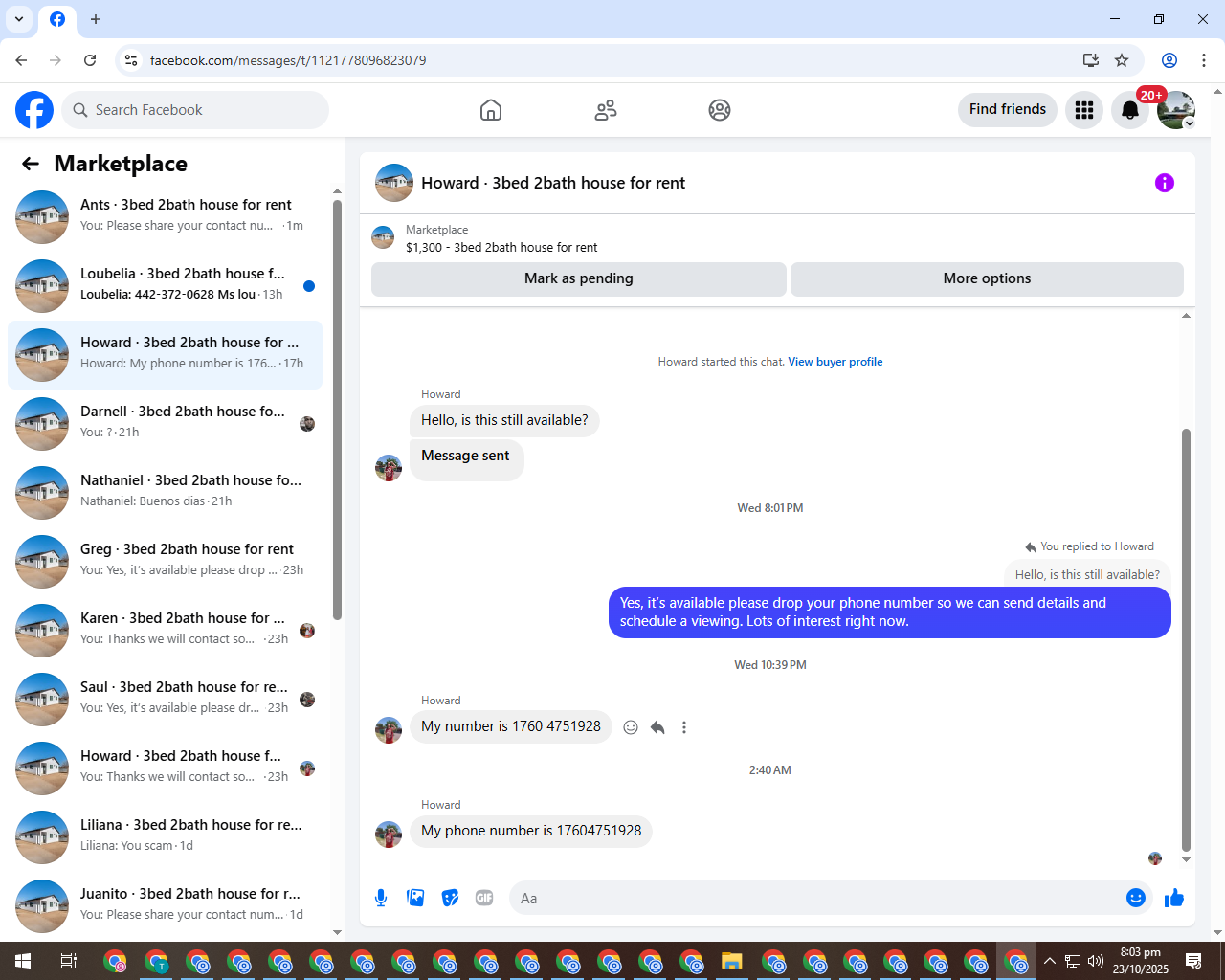This screenshot has width=1225, height=980.
Task: Open view site information icon
Action: click(131, 60)
